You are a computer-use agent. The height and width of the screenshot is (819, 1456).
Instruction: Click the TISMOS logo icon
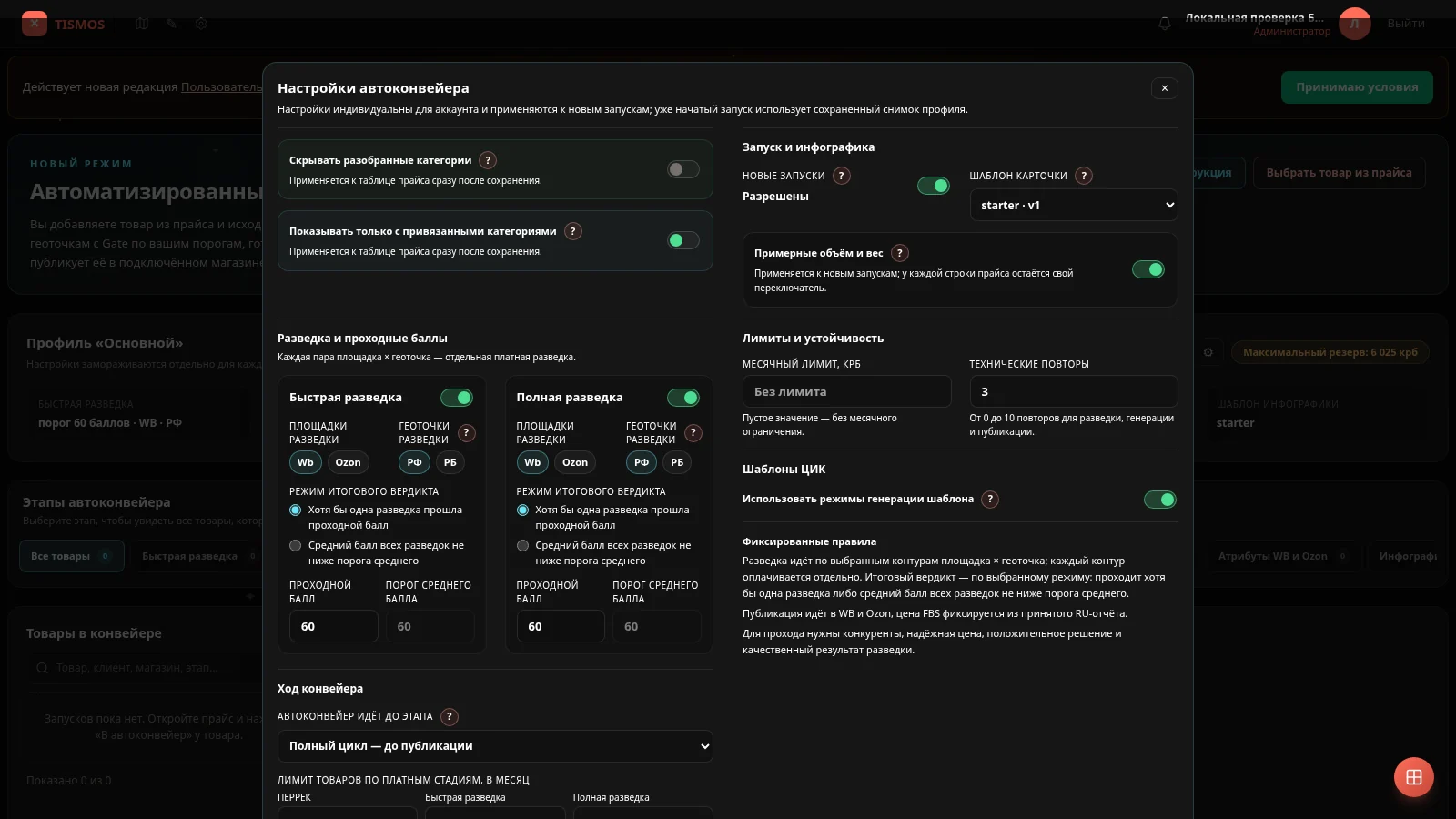35,24
